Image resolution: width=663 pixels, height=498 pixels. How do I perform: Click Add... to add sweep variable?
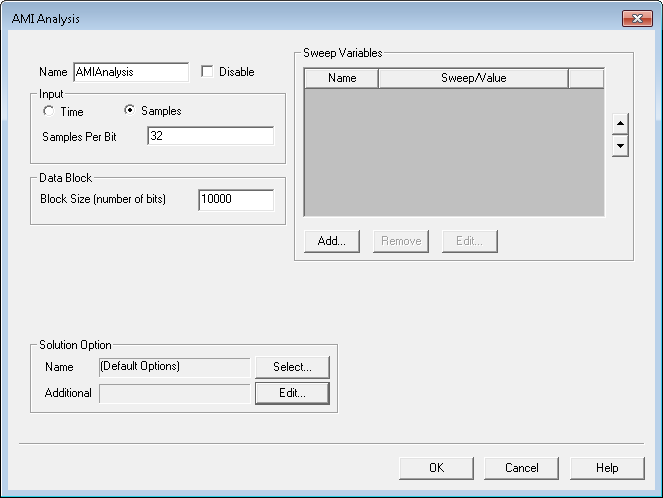tap(332, 241)
